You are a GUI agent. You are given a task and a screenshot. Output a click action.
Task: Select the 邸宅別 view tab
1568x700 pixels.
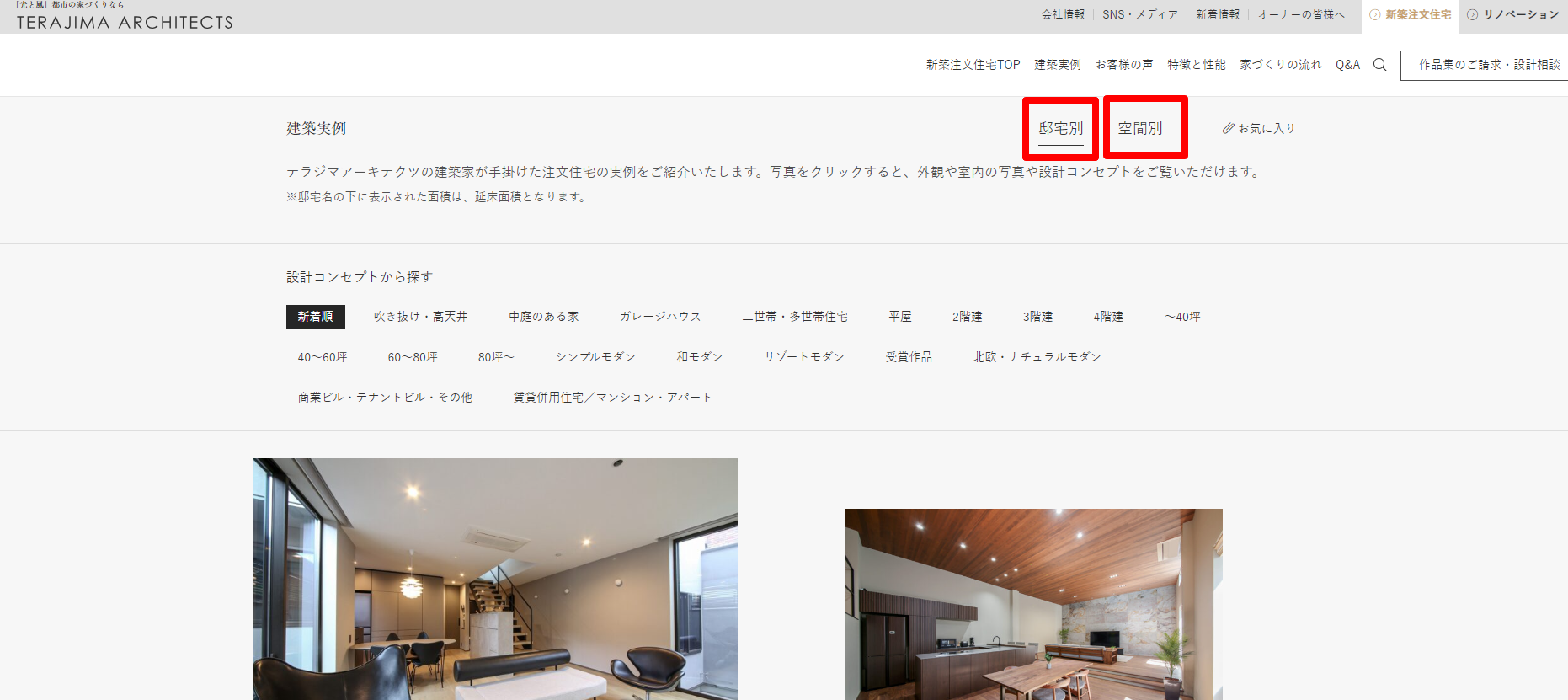[1060, 128]
